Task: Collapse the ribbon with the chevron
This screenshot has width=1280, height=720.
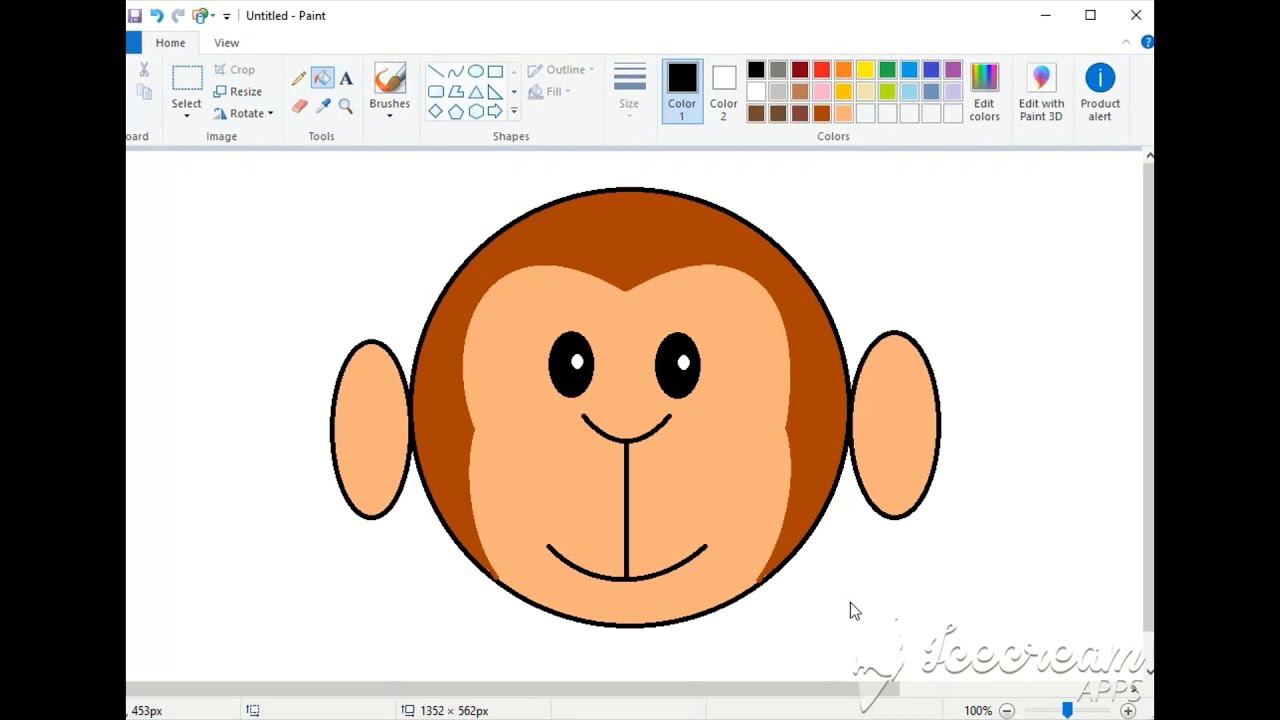Action: pyautogui.click(x=1126, y=42)
